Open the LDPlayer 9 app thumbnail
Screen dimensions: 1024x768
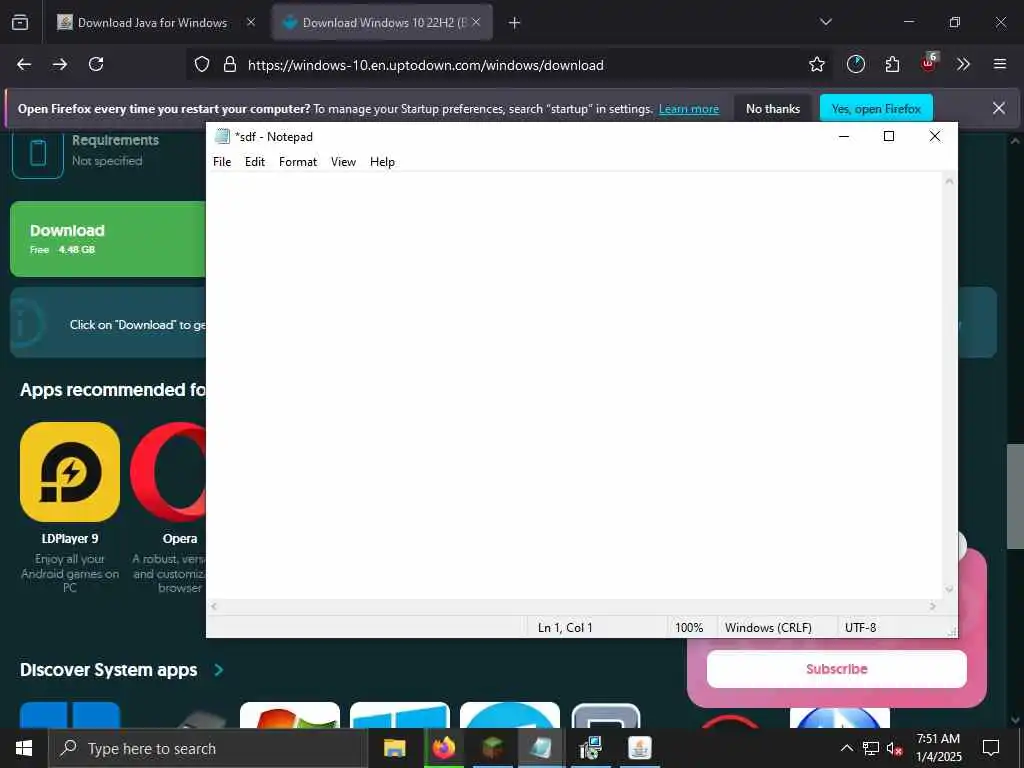pyautogui.click(x=70, y=472)
